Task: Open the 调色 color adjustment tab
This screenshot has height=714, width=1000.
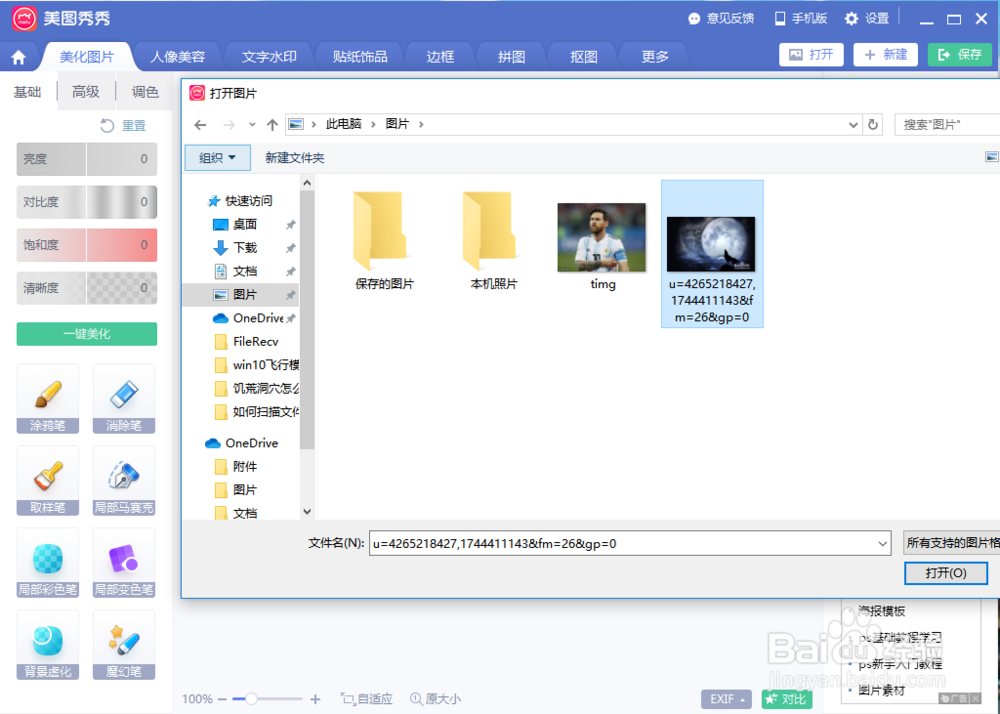Action: 144,91
